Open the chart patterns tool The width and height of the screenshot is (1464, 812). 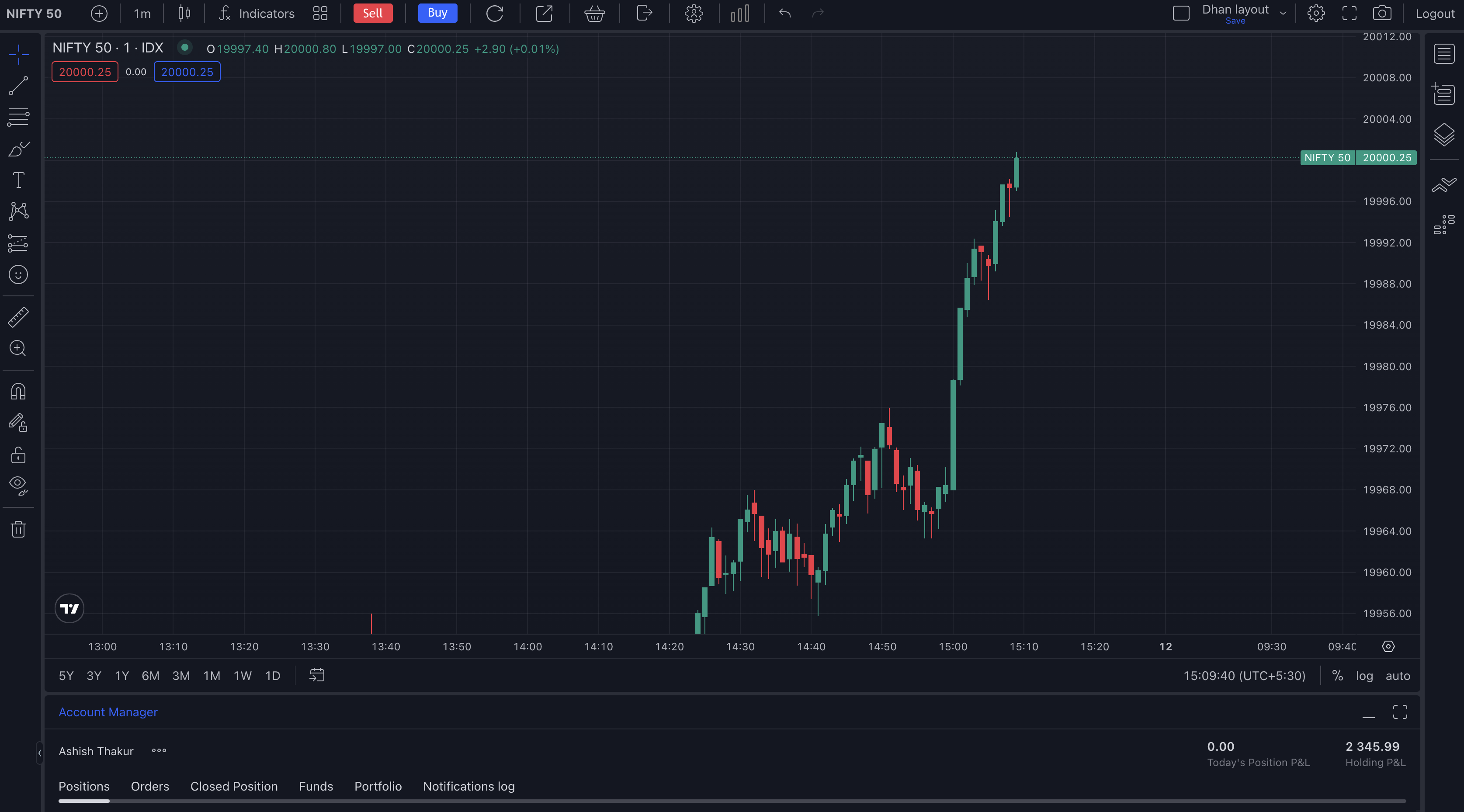[18, 212]
